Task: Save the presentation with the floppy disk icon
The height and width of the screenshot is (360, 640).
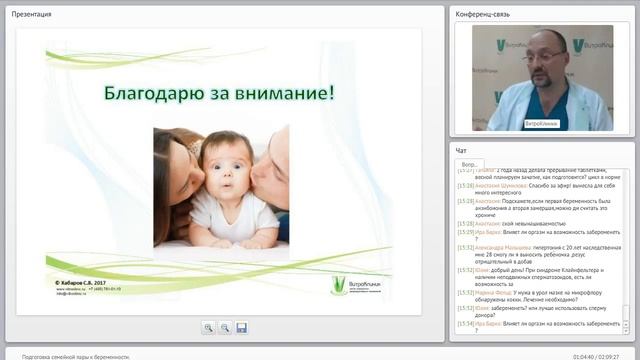Action: (x=242, y=328)
